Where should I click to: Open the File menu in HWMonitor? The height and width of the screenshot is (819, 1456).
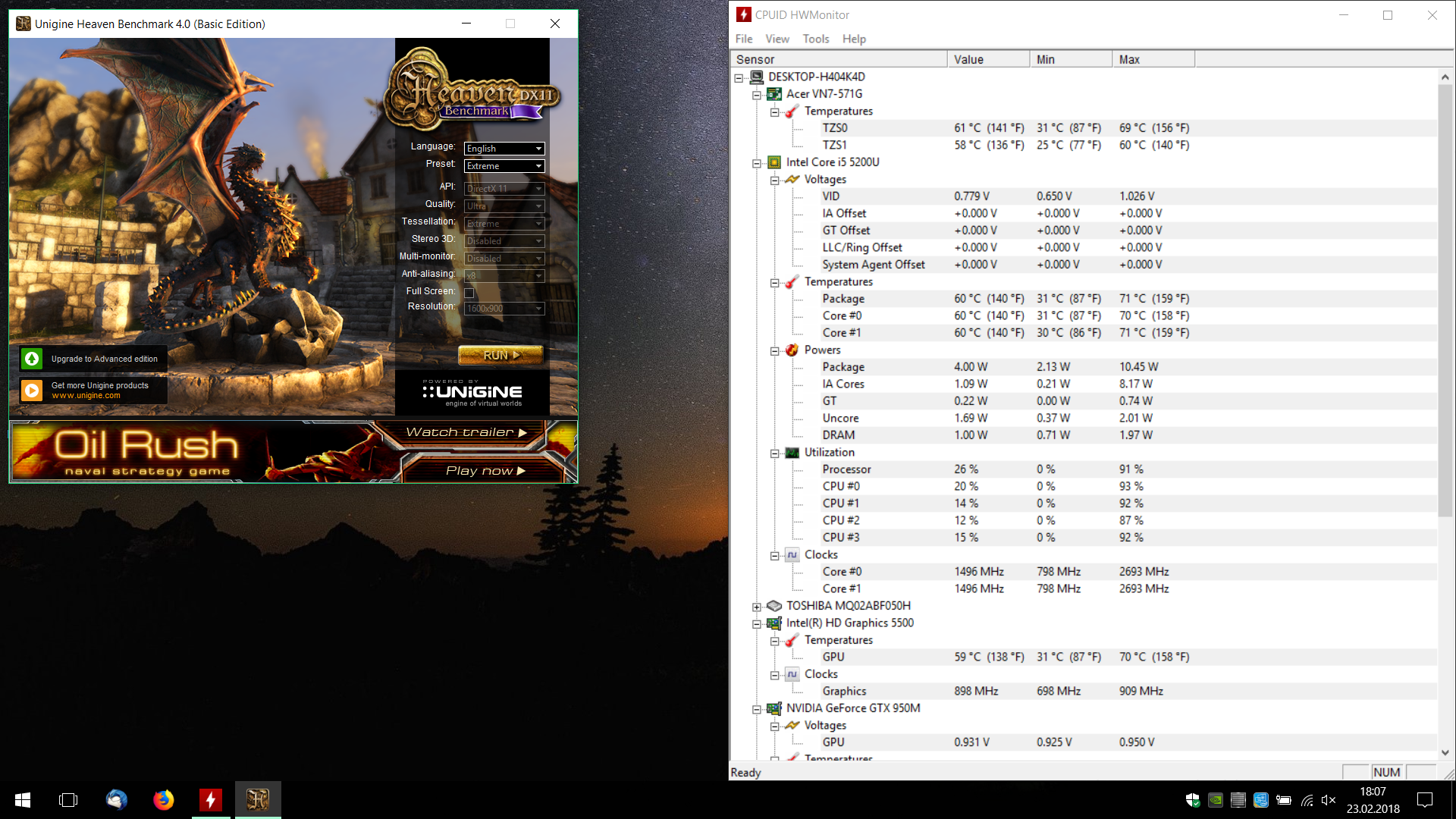pos(744,39)
